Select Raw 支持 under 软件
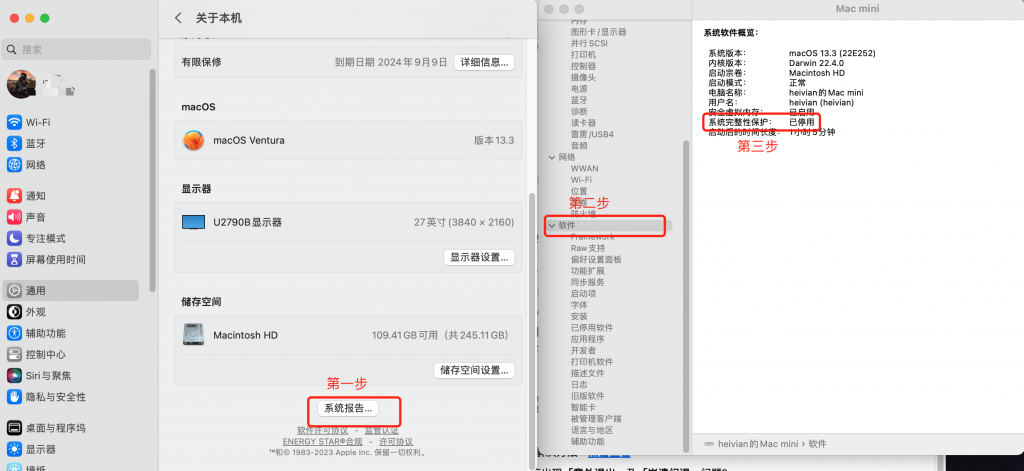Image resolution: width=1024 pixels, height=471 pixels. pos(587,248)
